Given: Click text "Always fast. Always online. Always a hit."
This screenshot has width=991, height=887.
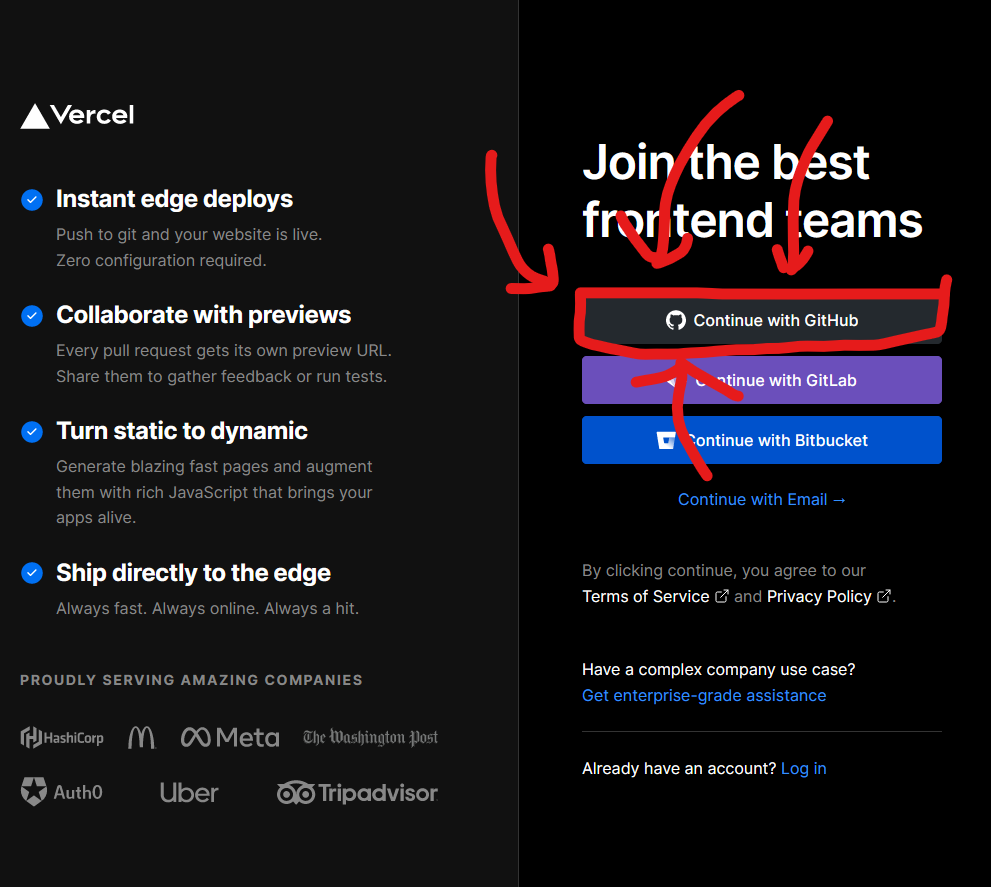Looking at the screenshot, I should [207, 608].
